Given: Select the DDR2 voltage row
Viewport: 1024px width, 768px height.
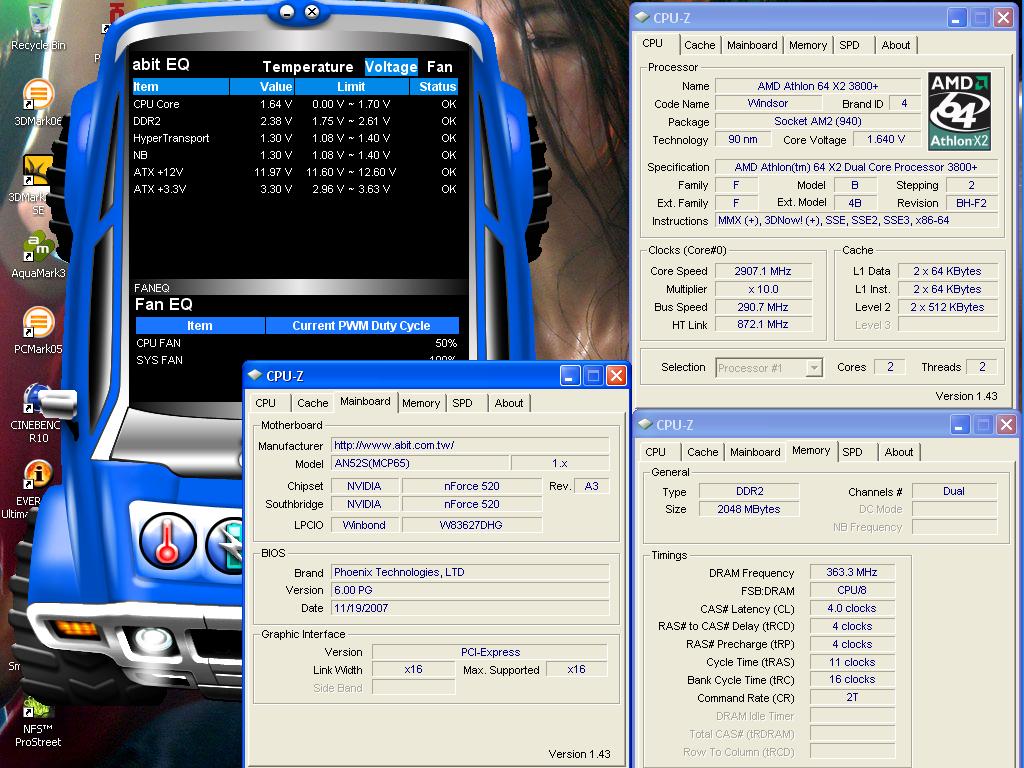Looking at the screenshot, I should pyautogui.click(x=295, y=121).
